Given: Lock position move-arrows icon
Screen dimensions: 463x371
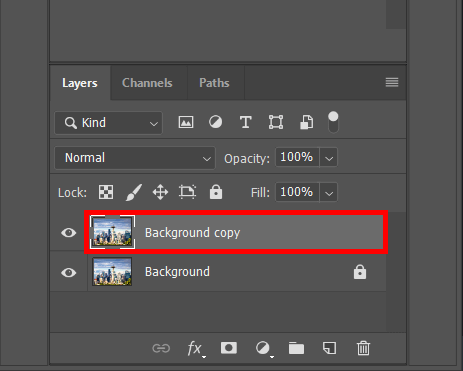Looking at the screenshot, I should (x=160, y=192).
